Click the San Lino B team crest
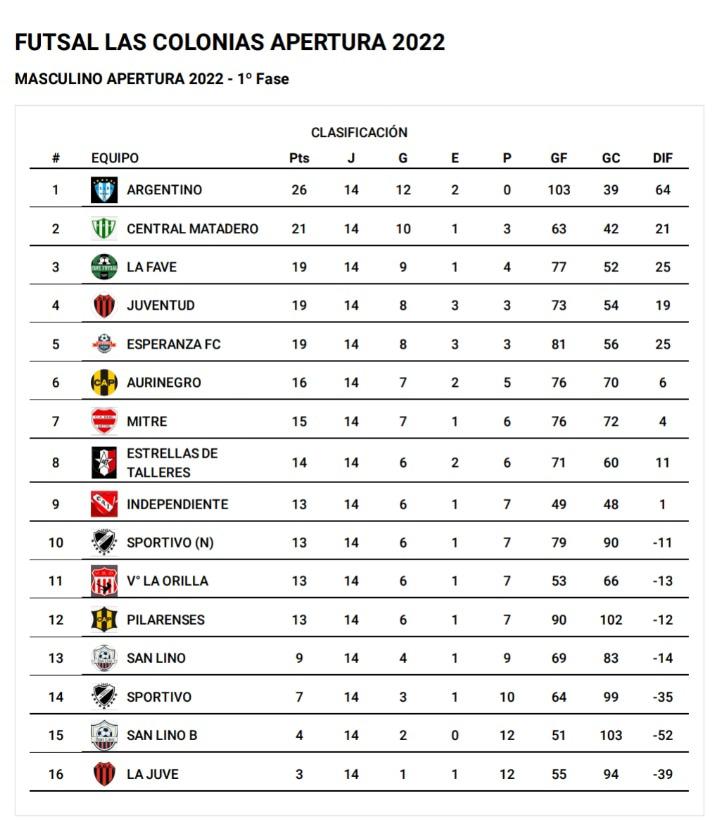This screenshot has height=820, width=713. tap(104, 736)
